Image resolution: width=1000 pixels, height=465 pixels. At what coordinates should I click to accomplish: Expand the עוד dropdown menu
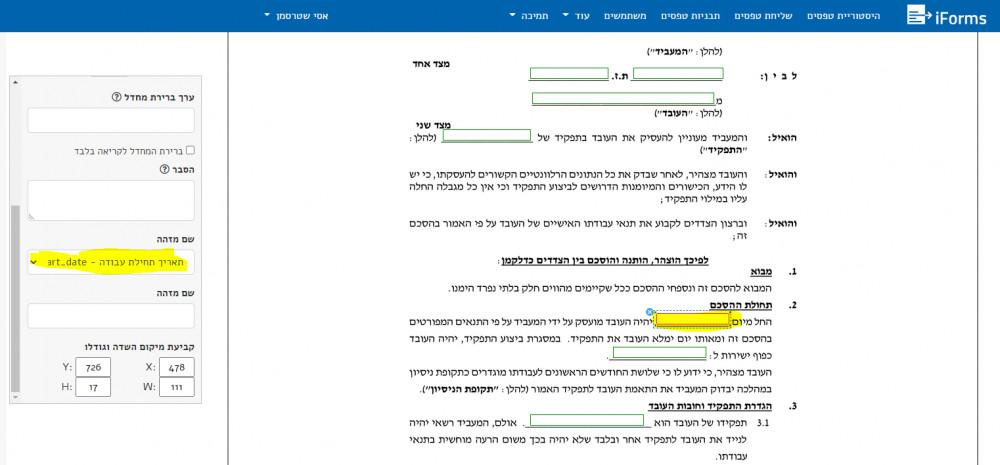577,15
